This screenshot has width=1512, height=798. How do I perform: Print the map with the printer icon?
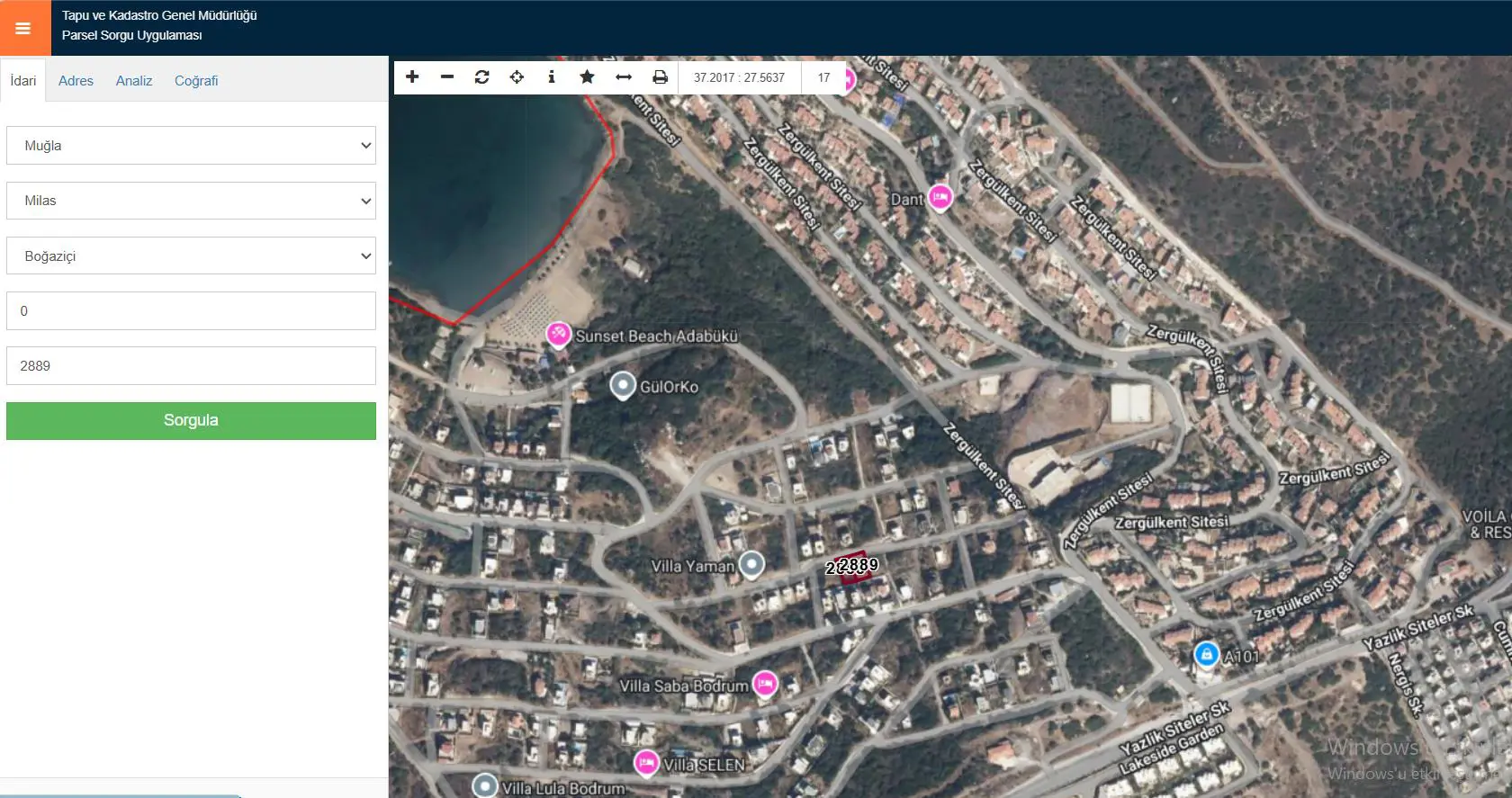(x=661, y=77)
